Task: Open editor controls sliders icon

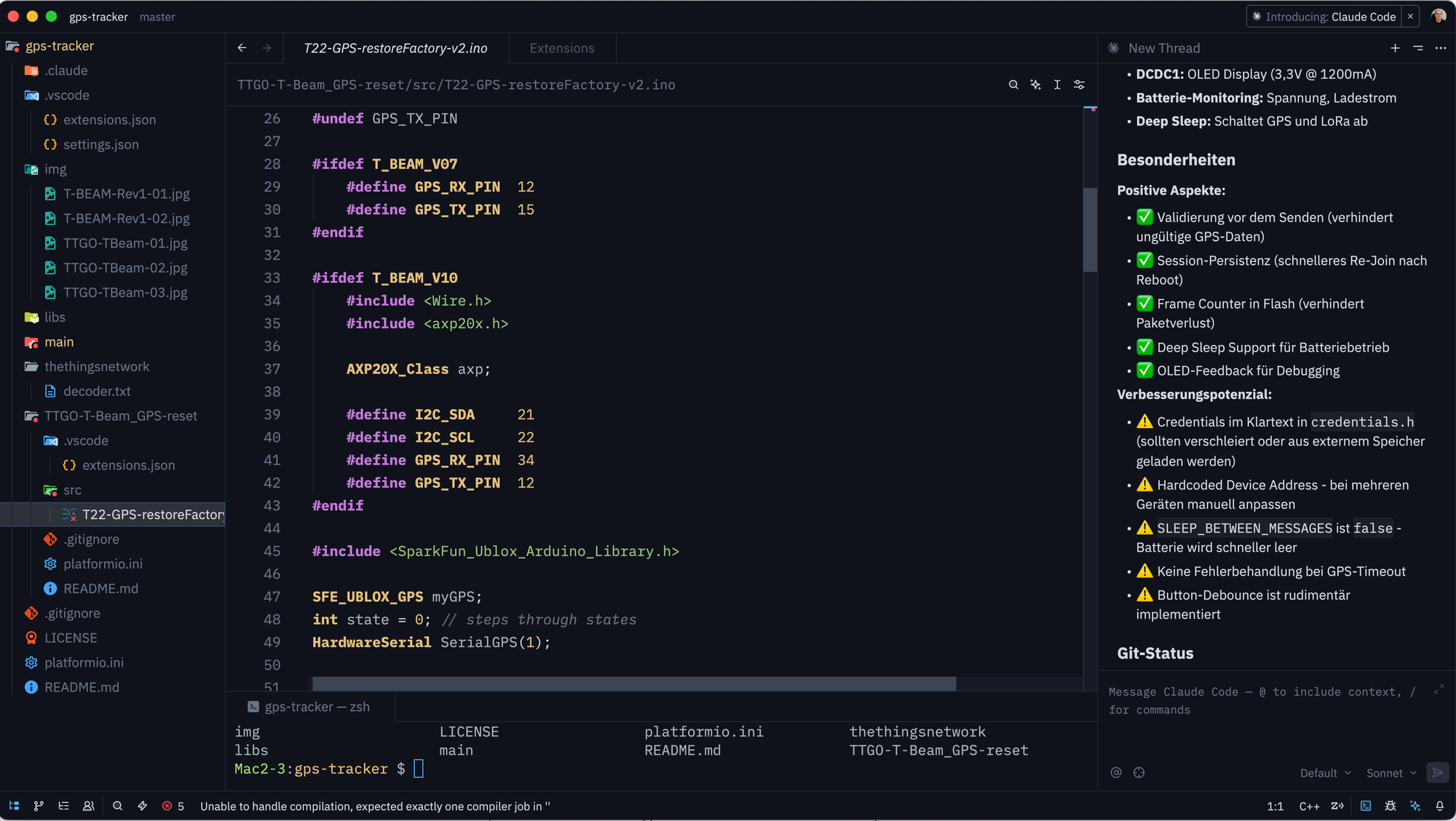Action: point(1079,84)
